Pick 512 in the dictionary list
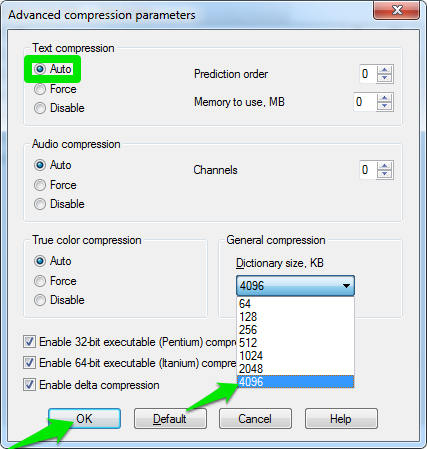 (x=295, y=343)
